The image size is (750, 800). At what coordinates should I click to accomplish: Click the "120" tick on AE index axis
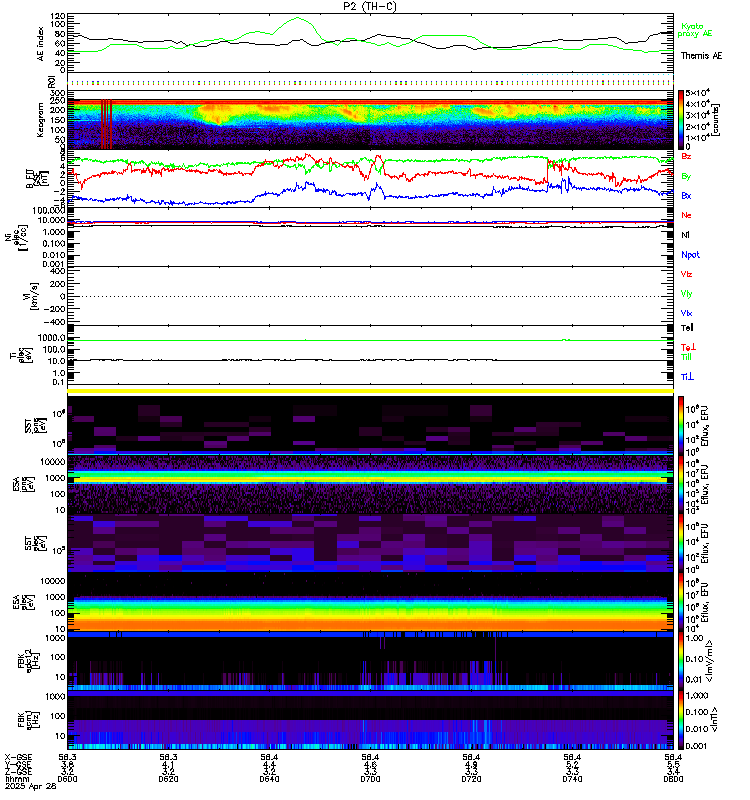coord(58,16)
